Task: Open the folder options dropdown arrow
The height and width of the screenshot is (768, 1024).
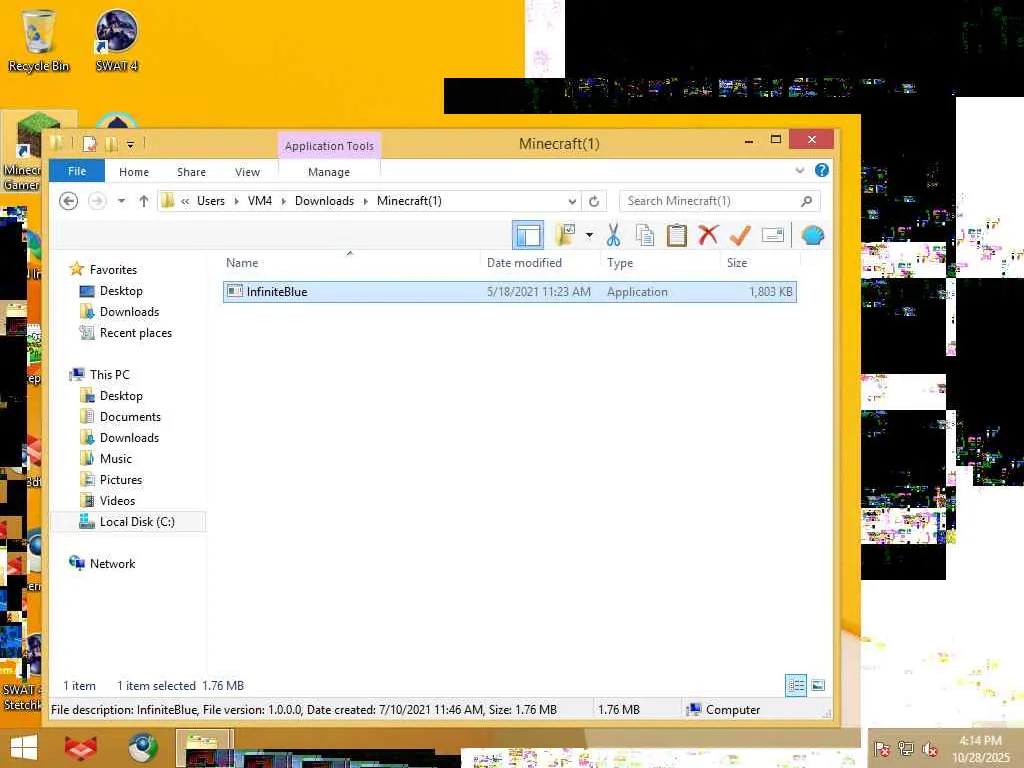Action: coord(589,235)
